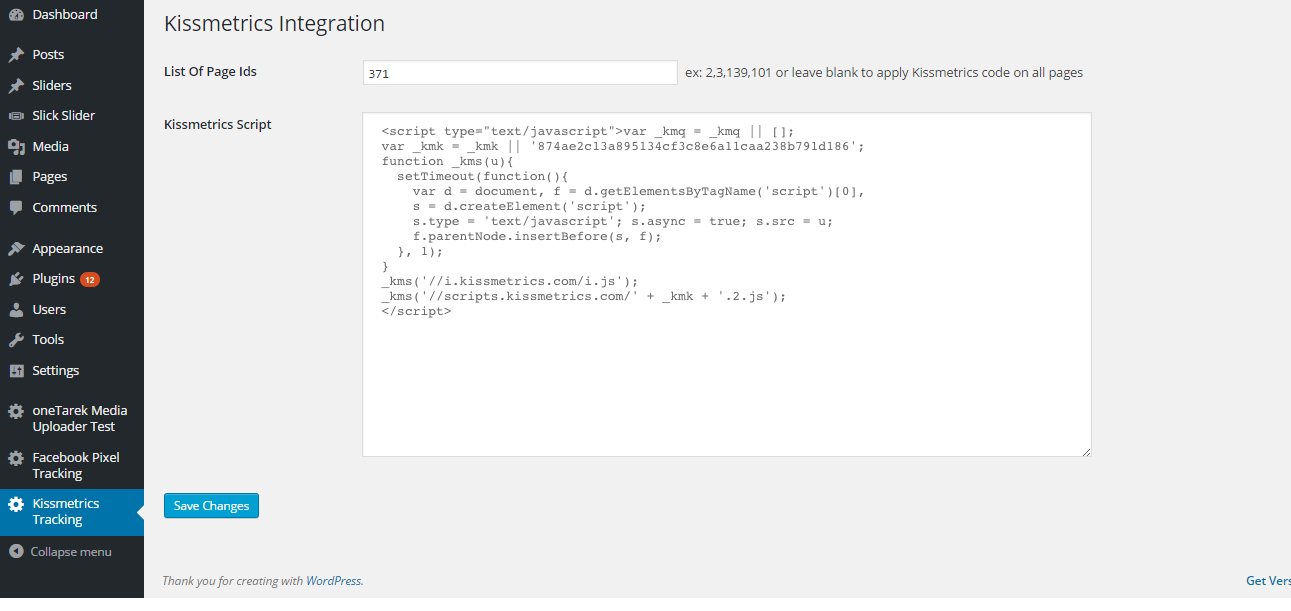The height and width of the screenshot is (611, 1291).
Task: Follow the WordPress footer link
Action: click(334, 581)
